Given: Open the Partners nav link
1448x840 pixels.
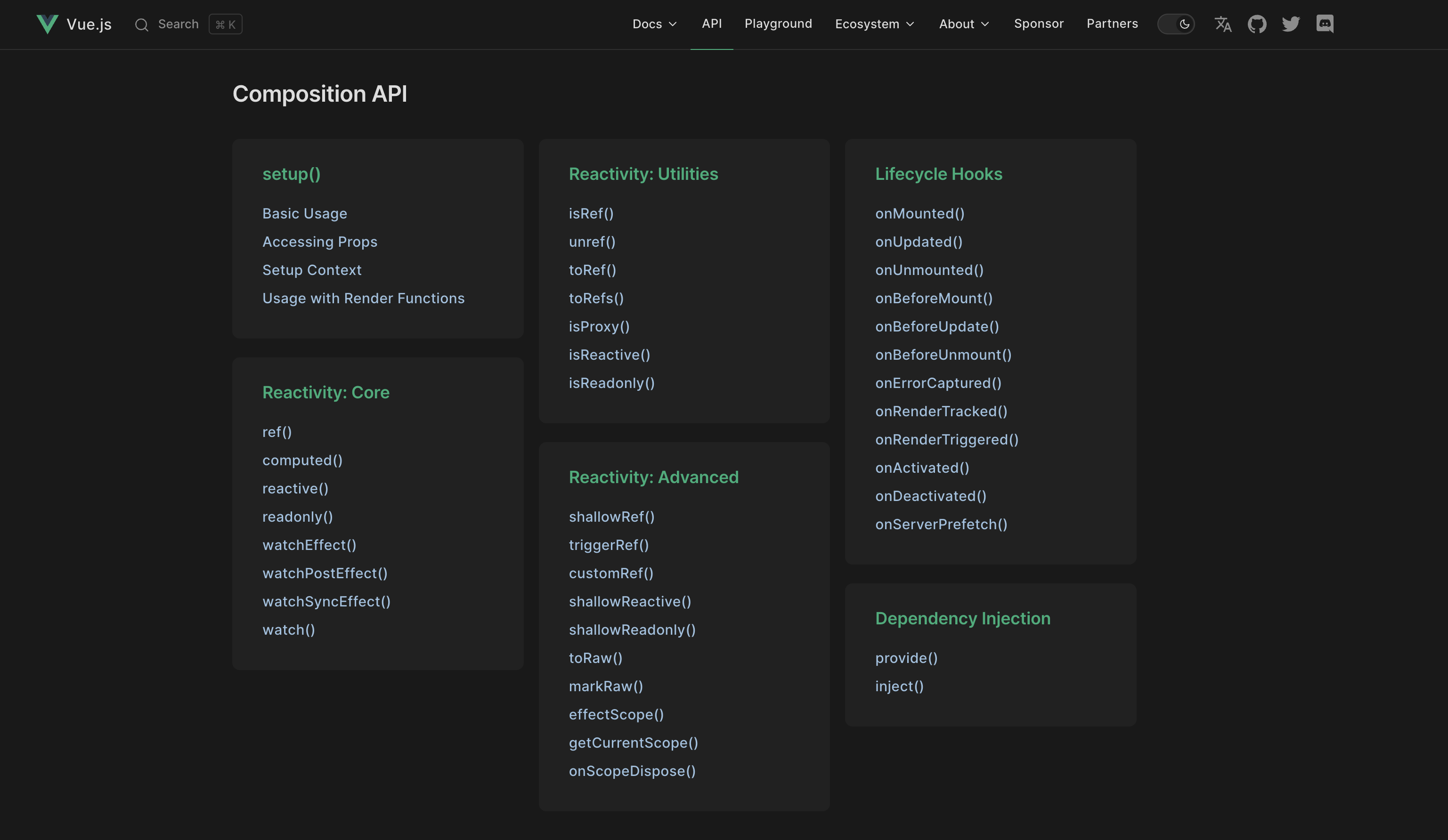Looking at the screenshot, I should [1112, 24].
